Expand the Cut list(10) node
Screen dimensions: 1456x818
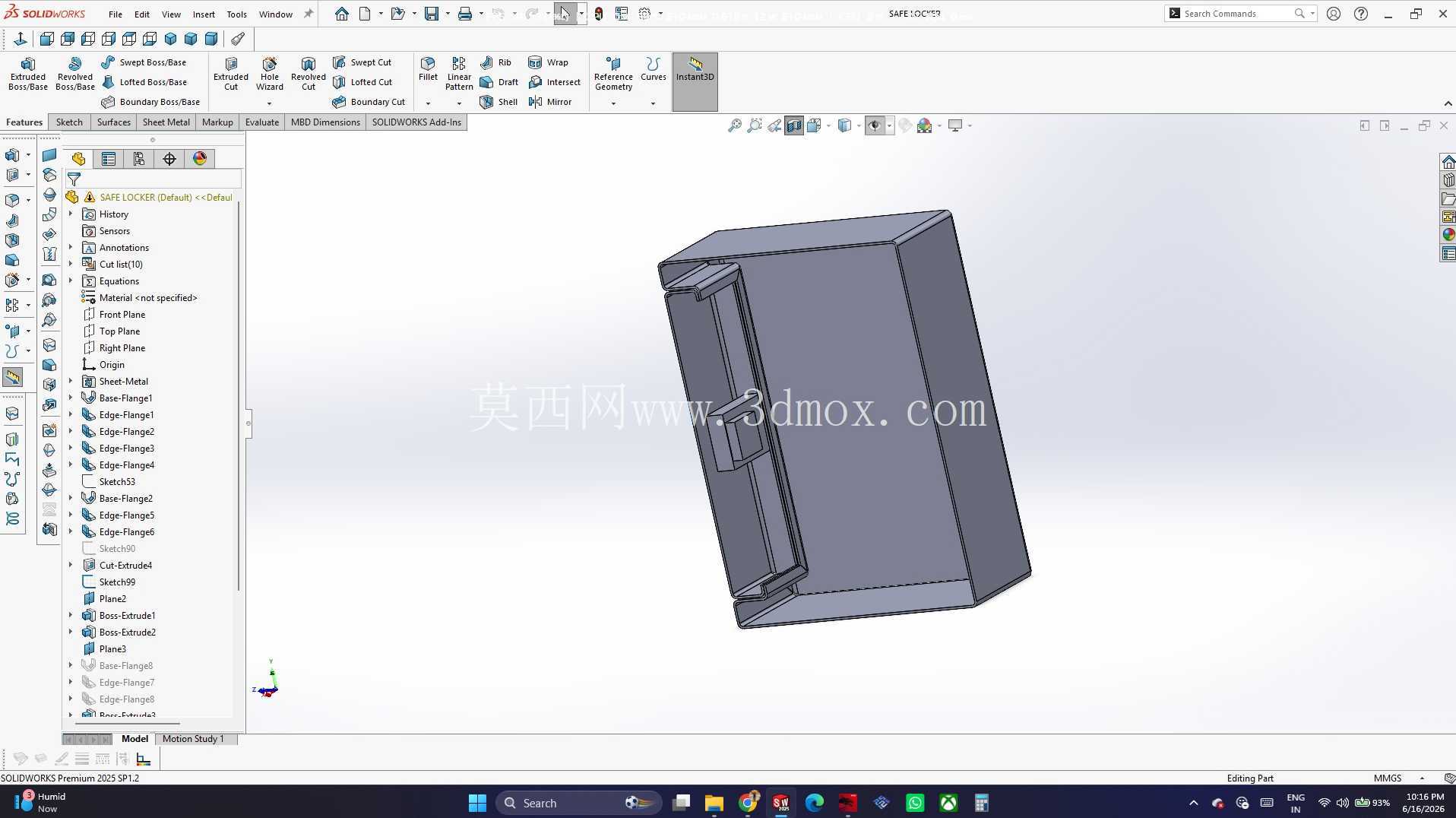click(x=71, y=265)
